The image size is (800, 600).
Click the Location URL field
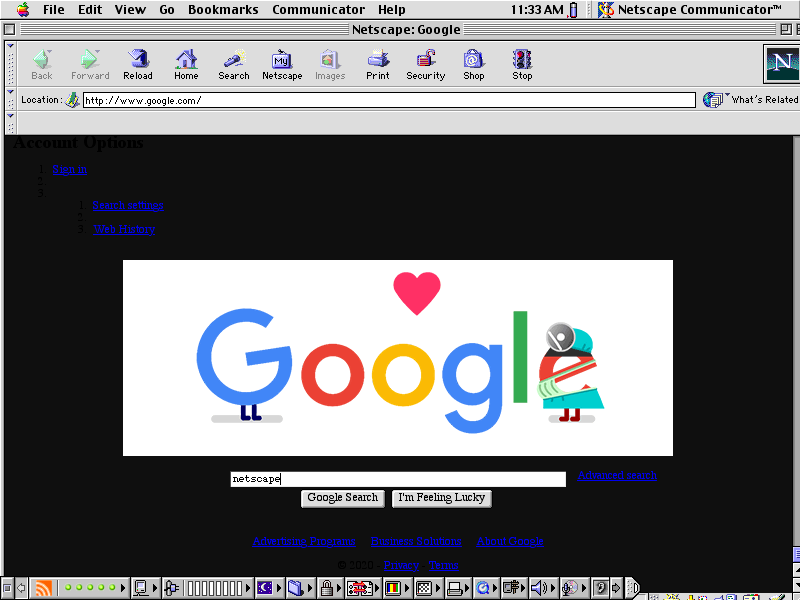[389, 100]
